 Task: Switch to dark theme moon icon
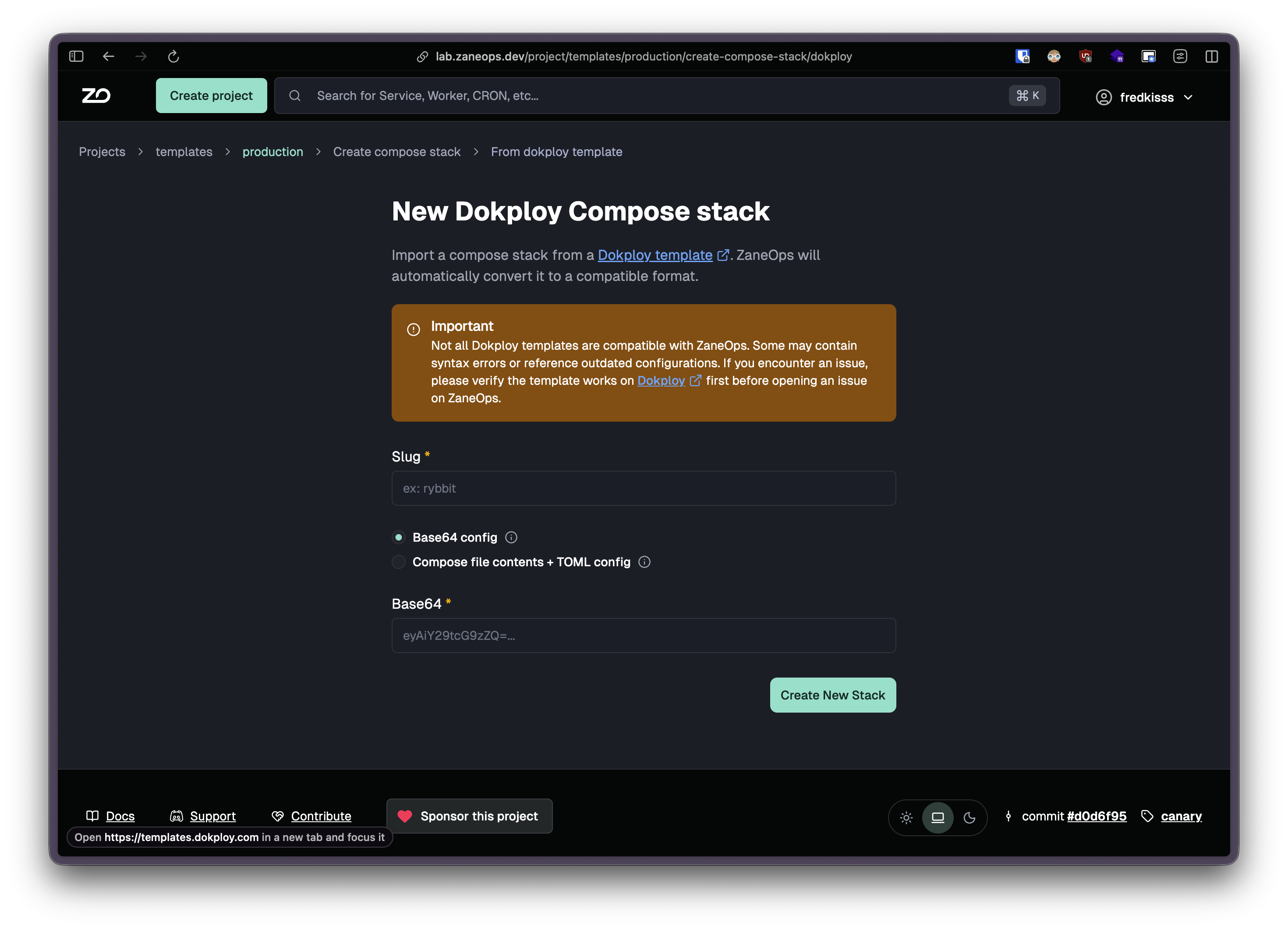(x=970, y=817)
